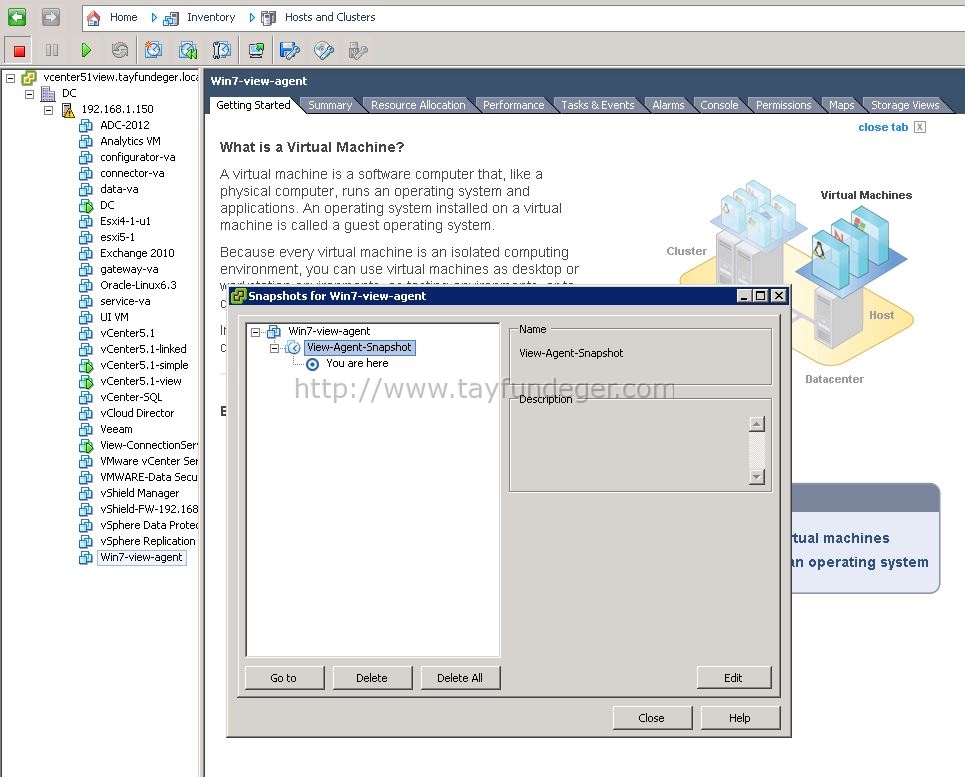The height and width of the screenshot is (777, 965).
Task: Click the Delete All snapshots button
Action: (460, 678)
